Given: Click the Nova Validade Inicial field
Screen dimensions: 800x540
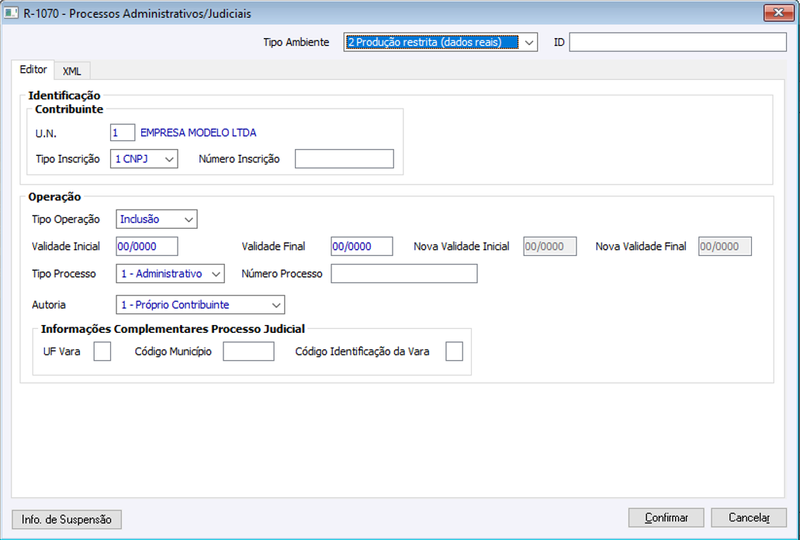Looking at the screenshot, I should (550, 247).
